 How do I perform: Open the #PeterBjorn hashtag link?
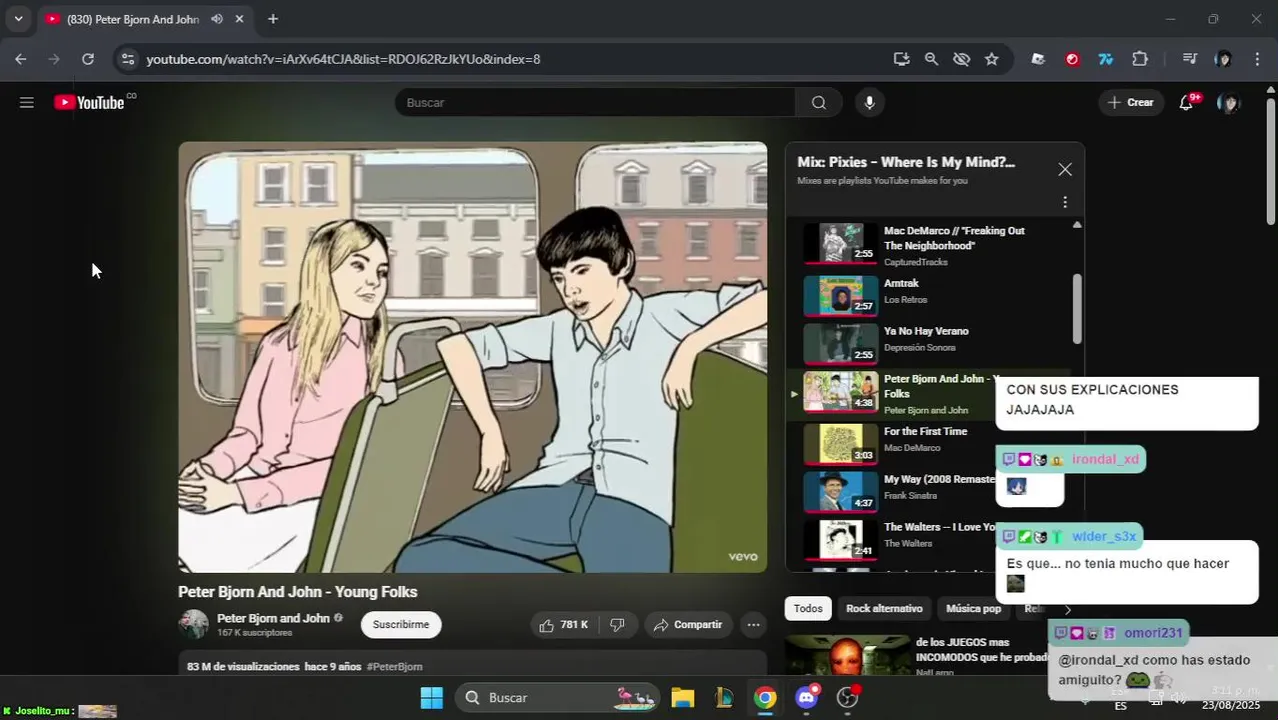(394, 666)
